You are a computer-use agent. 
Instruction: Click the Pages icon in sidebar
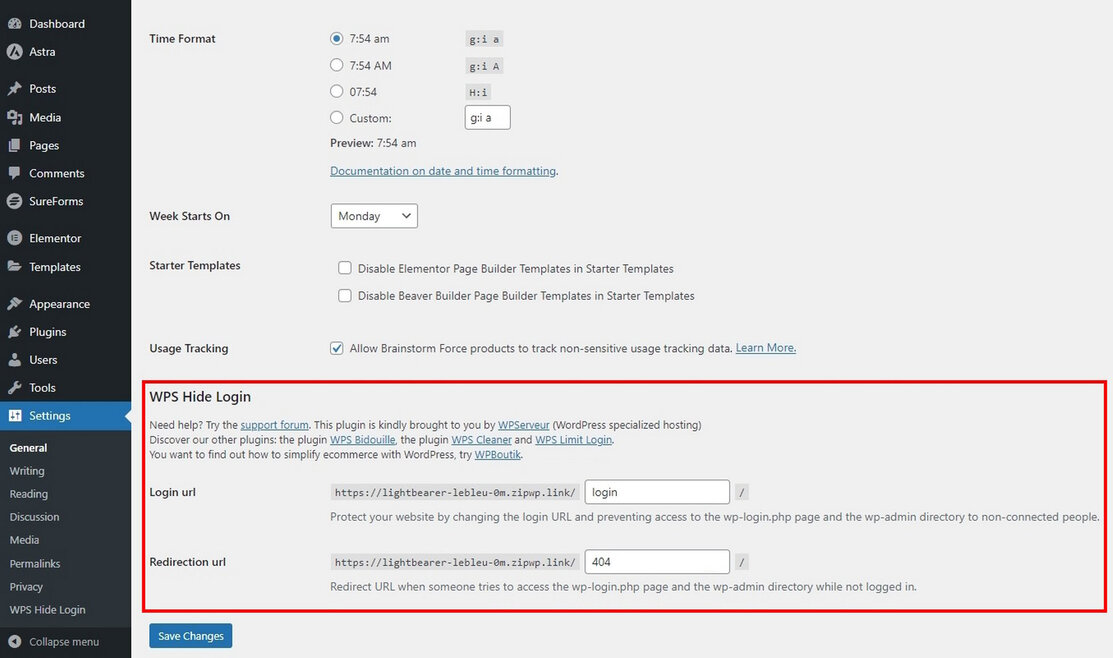click(x=14, y=146)
